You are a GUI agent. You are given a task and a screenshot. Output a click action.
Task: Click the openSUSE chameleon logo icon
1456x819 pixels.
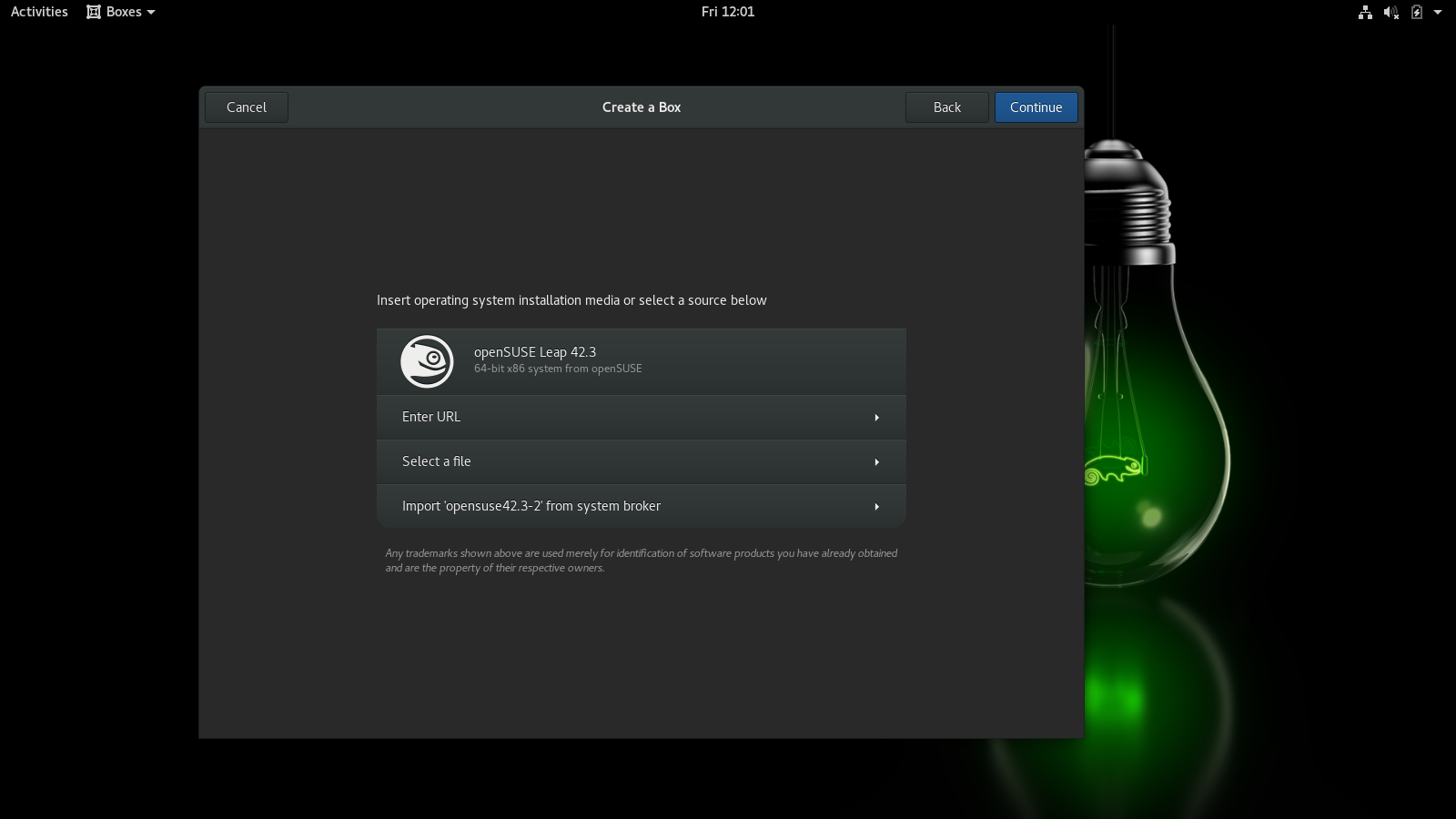pos(427,361)
